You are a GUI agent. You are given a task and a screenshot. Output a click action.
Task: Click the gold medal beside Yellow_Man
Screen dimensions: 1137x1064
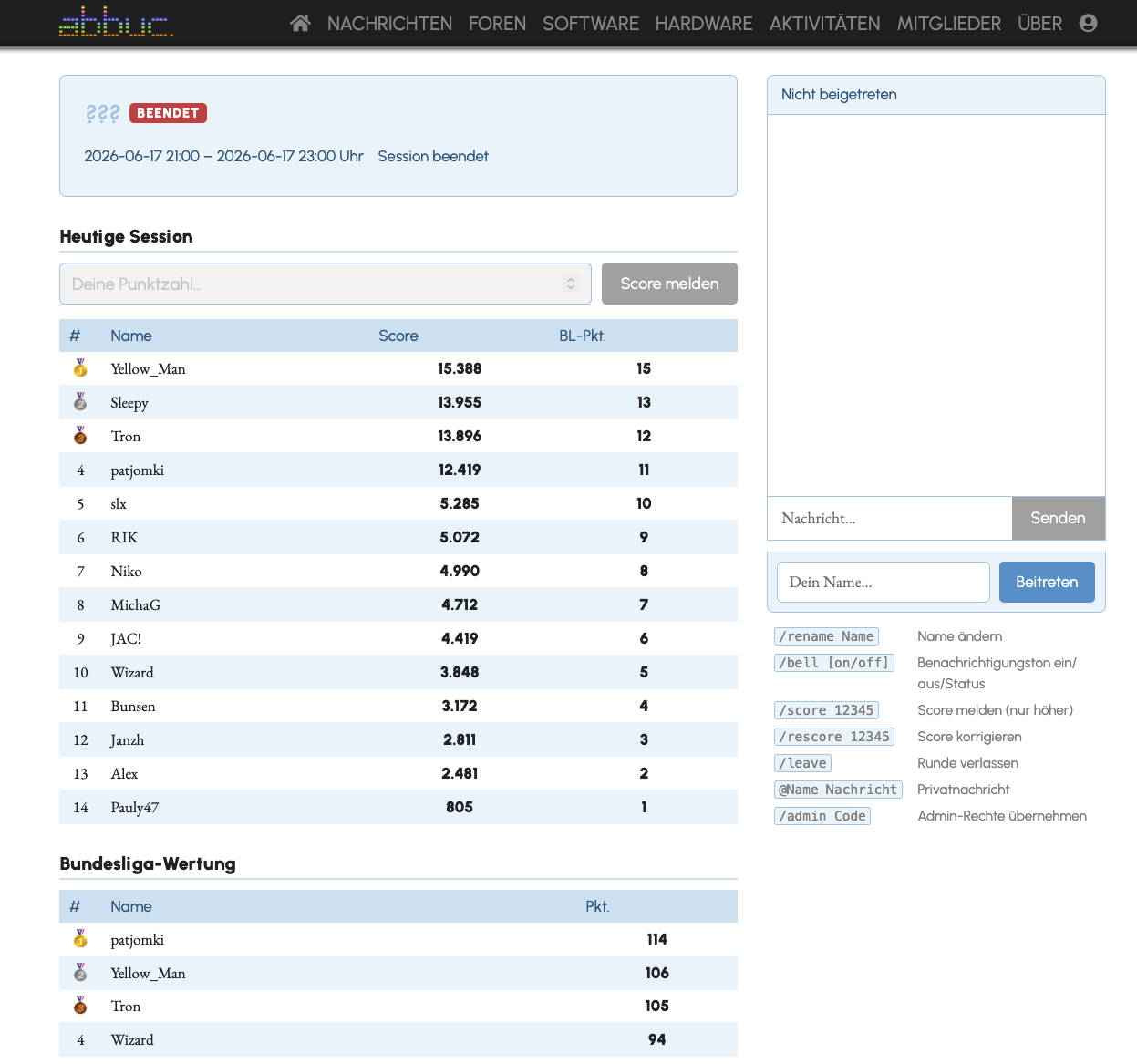click(80, 368)
